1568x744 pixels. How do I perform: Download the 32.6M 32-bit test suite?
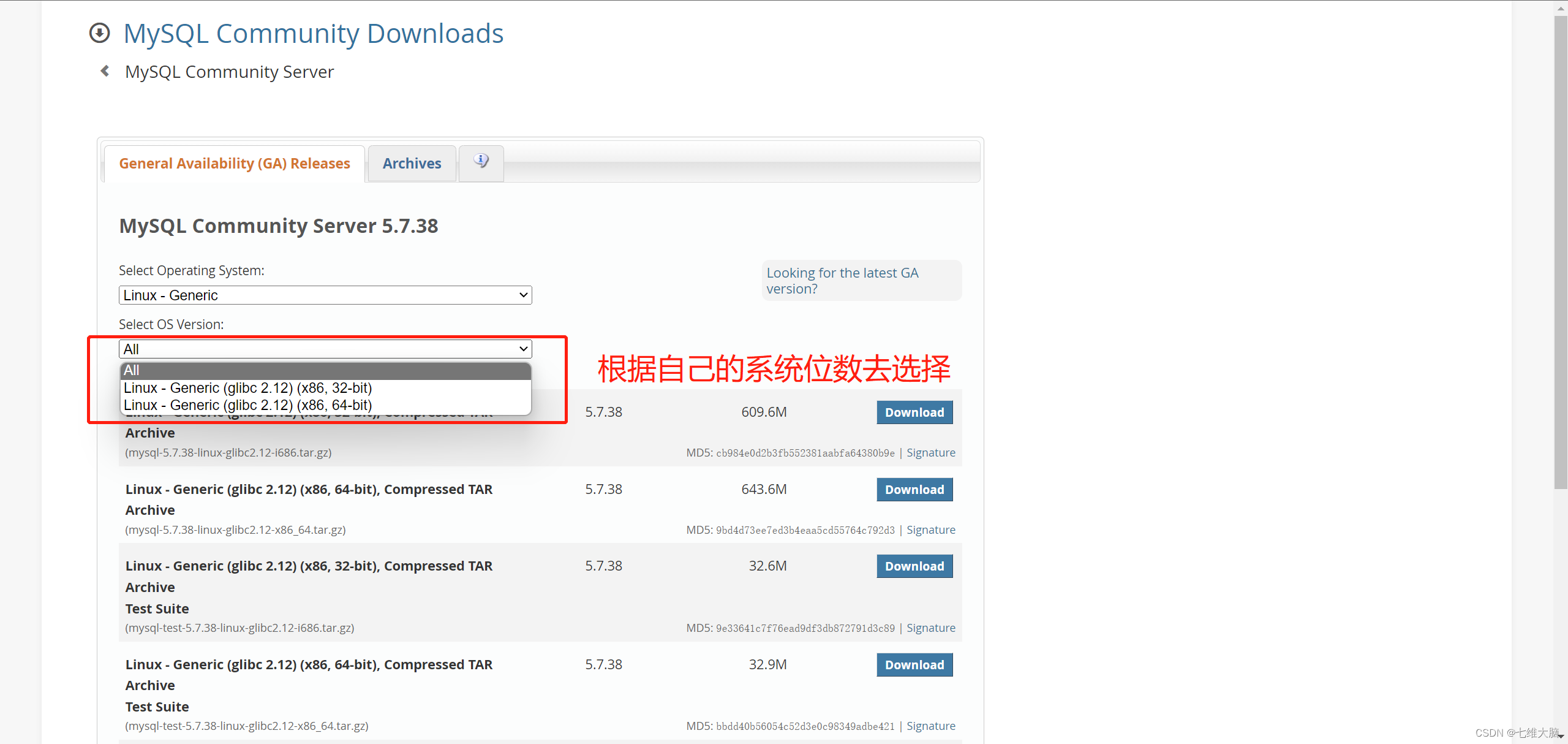point(914,566)
